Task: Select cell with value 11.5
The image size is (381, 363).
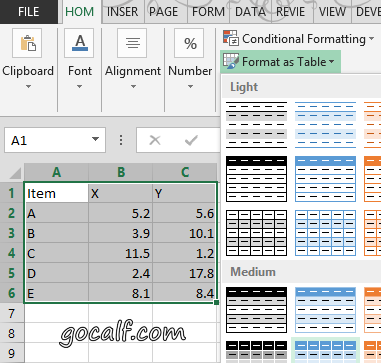Action: [121, 253]
